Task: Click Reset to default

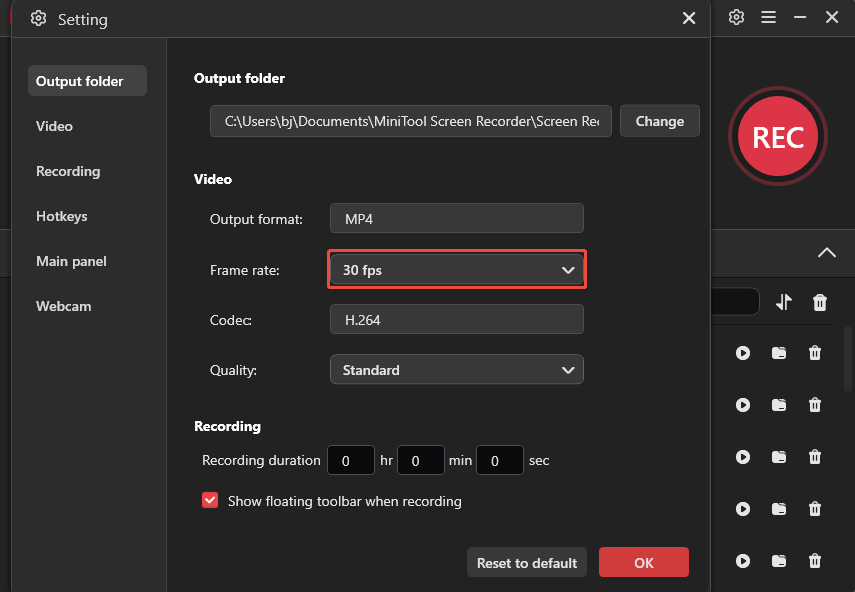Action: (526, 562)
